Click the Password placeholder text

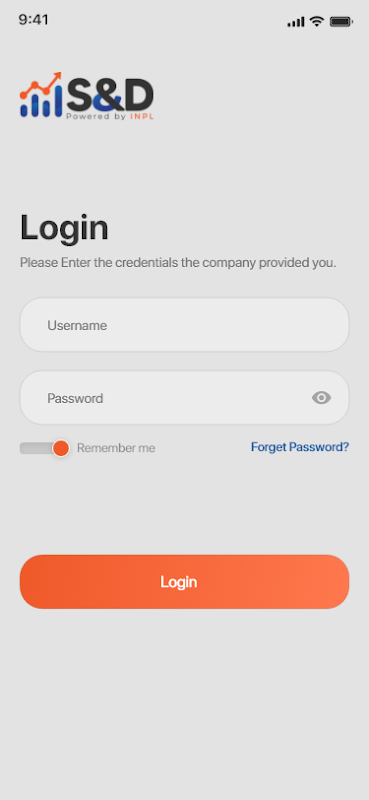(x=75, y=398)
